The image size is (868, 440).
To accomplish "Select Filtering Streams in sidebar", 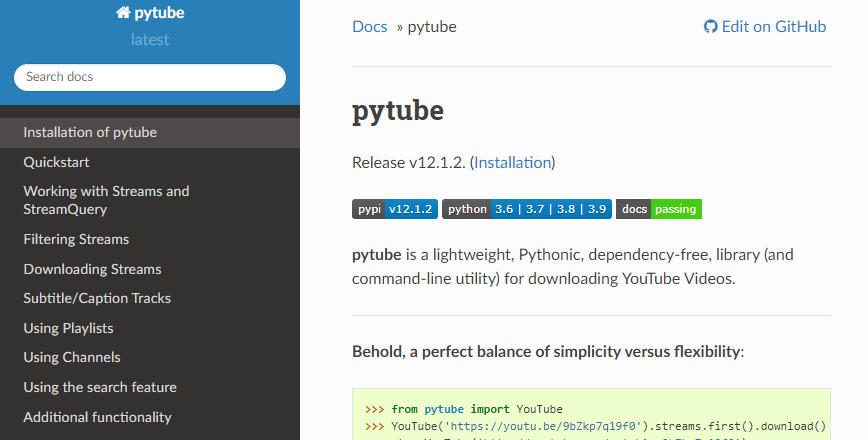I will pos(150,239).
